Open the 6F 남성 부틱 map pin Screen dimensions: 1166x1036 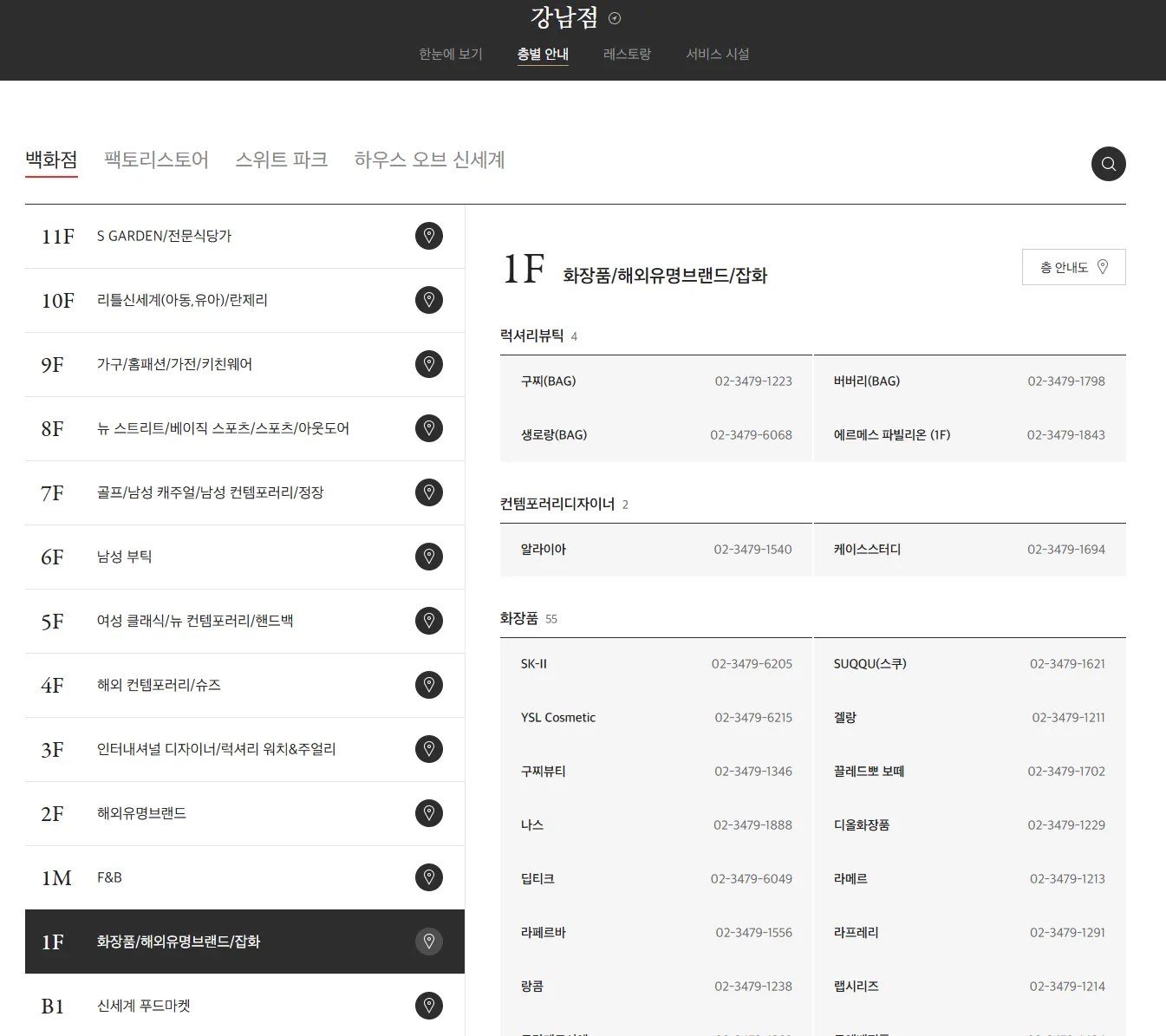[429, 557]
